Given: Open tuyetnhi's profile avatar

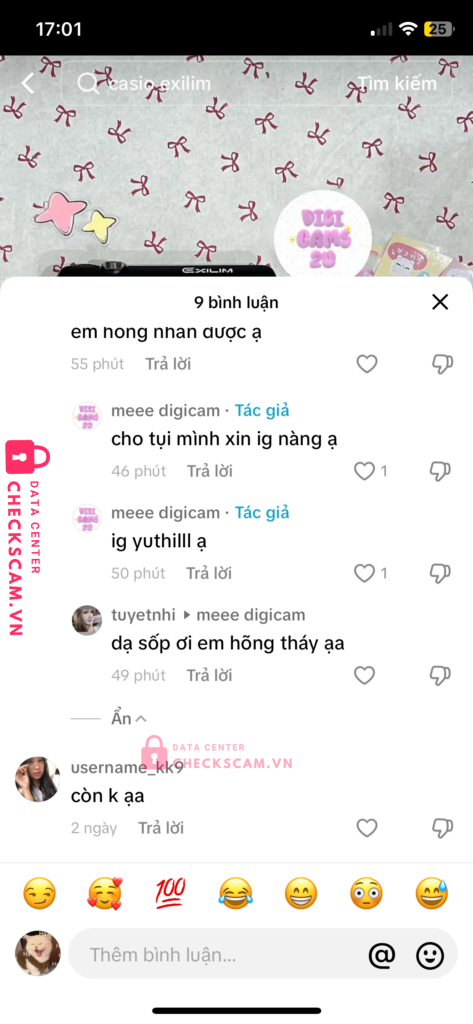Looking at the screenshot, I should click(x=87, y=620).
